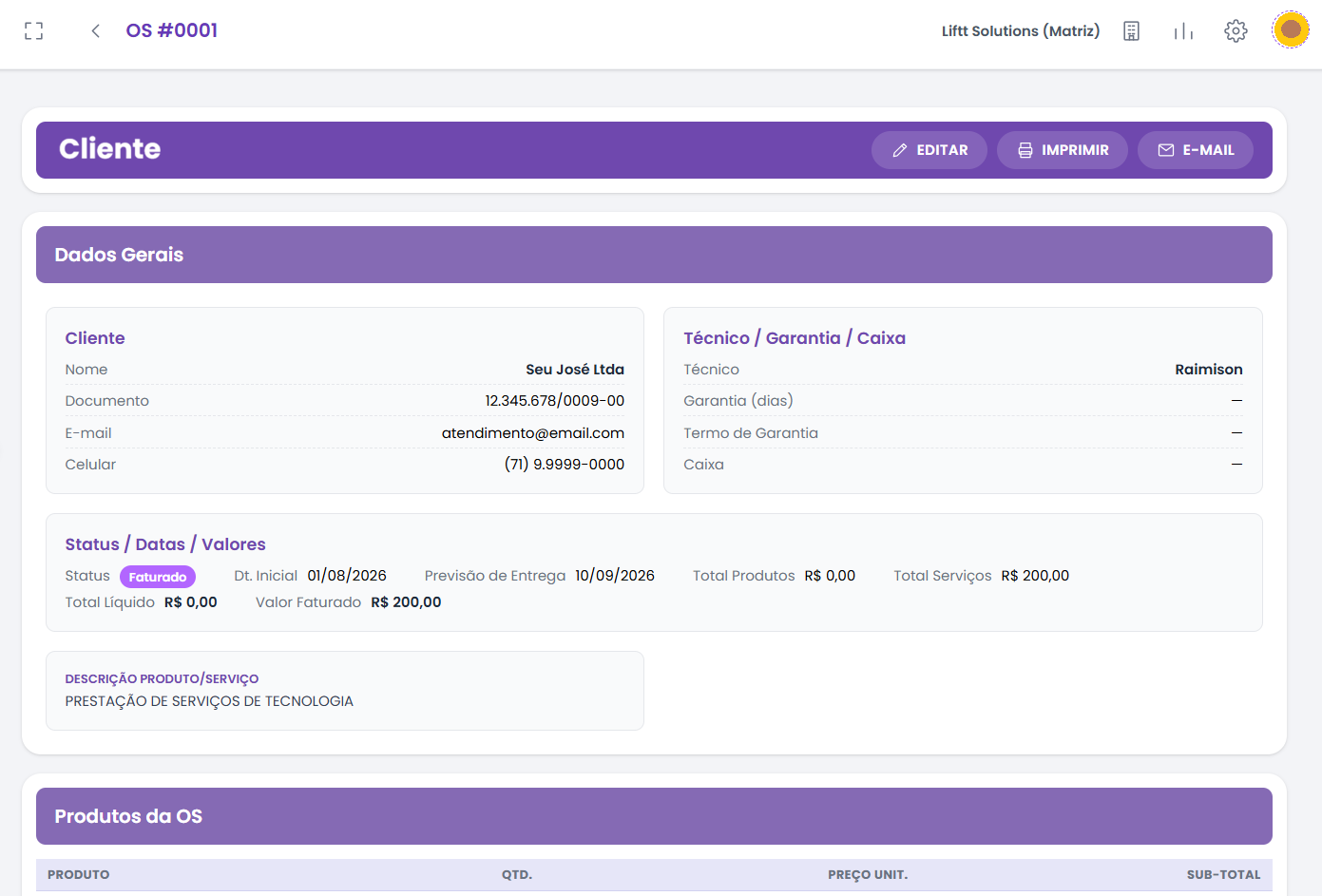The height and width of the screenshot is (896, 1322).
Task: Click the Status / Datas / Valores heading
Action: coord(165,544)
